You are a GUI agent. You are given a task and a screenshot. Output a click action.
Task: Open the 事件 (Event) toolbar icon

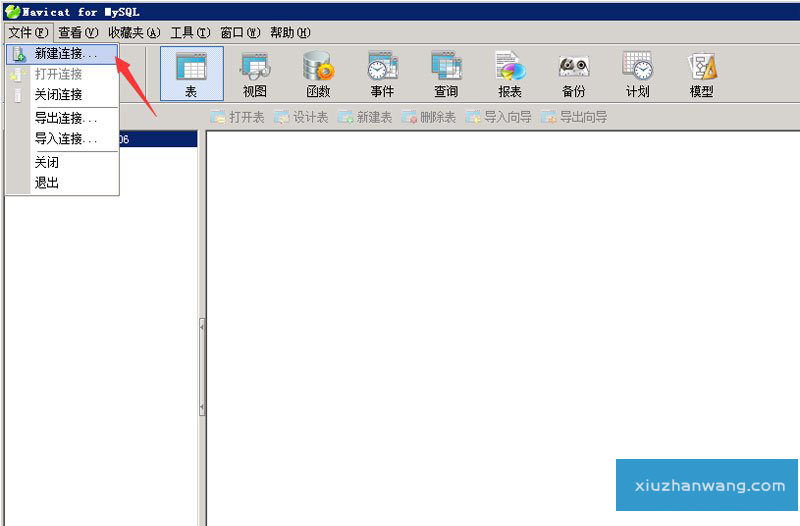382,73
